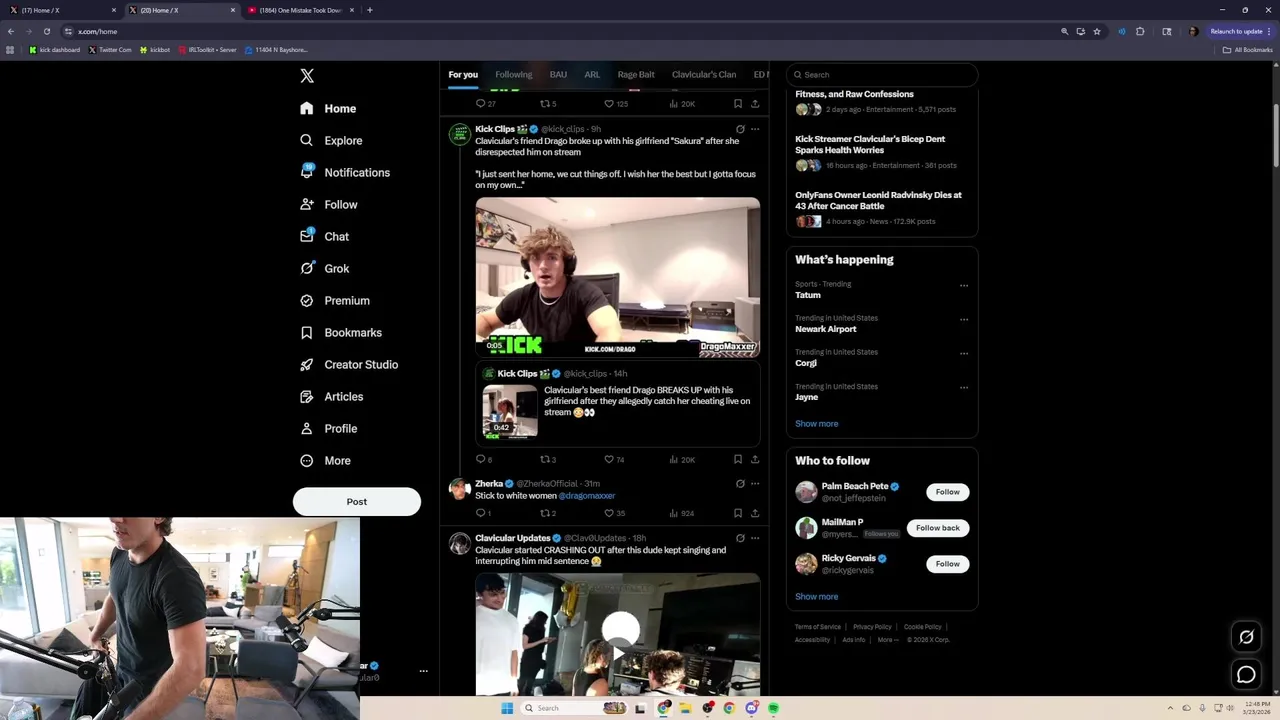The image size is (1280, 720).
Task: Open Explore in the sidebar
Action: 331,140
